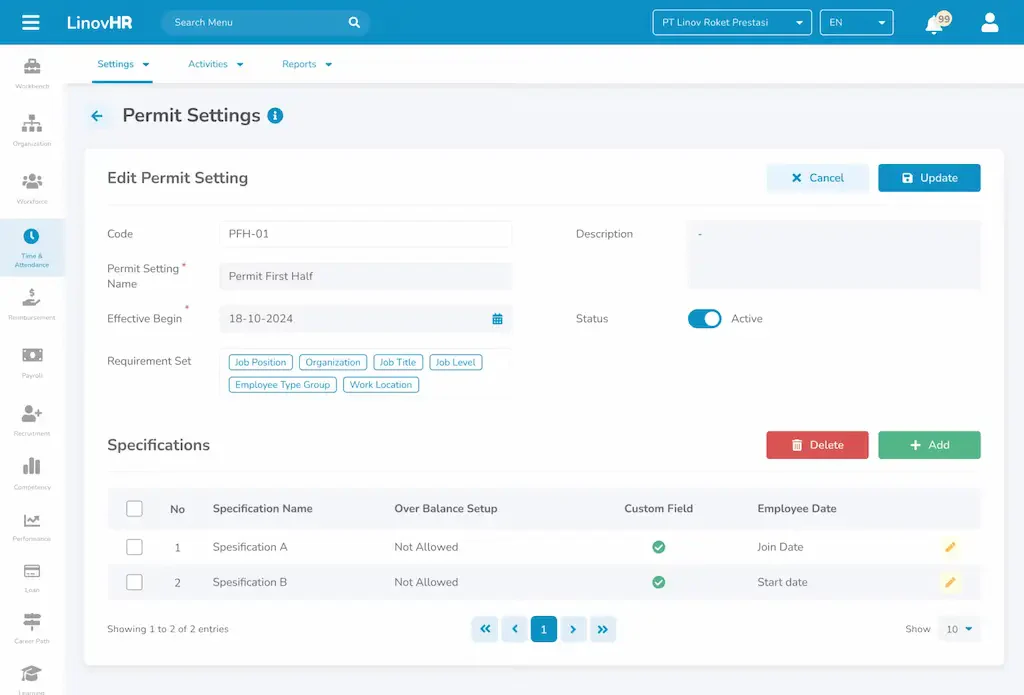Expand the Activities menu

[216, 64]
